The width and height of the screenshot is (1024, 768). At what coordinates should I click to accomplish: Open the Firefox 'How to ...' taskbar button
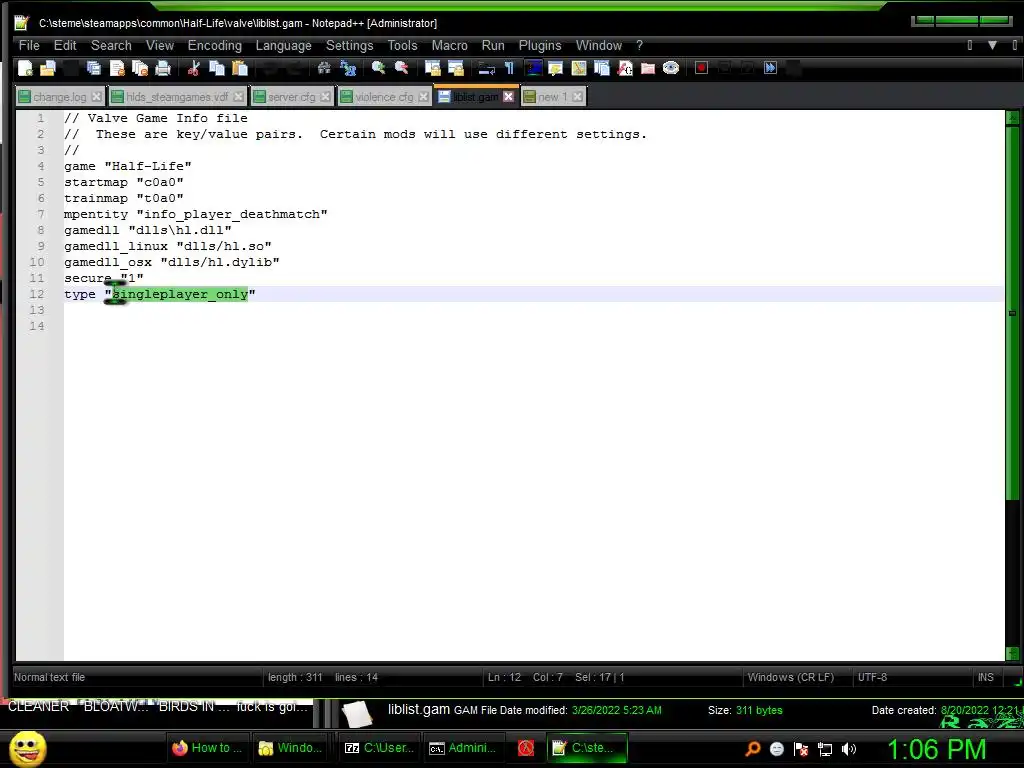[207, 748]
